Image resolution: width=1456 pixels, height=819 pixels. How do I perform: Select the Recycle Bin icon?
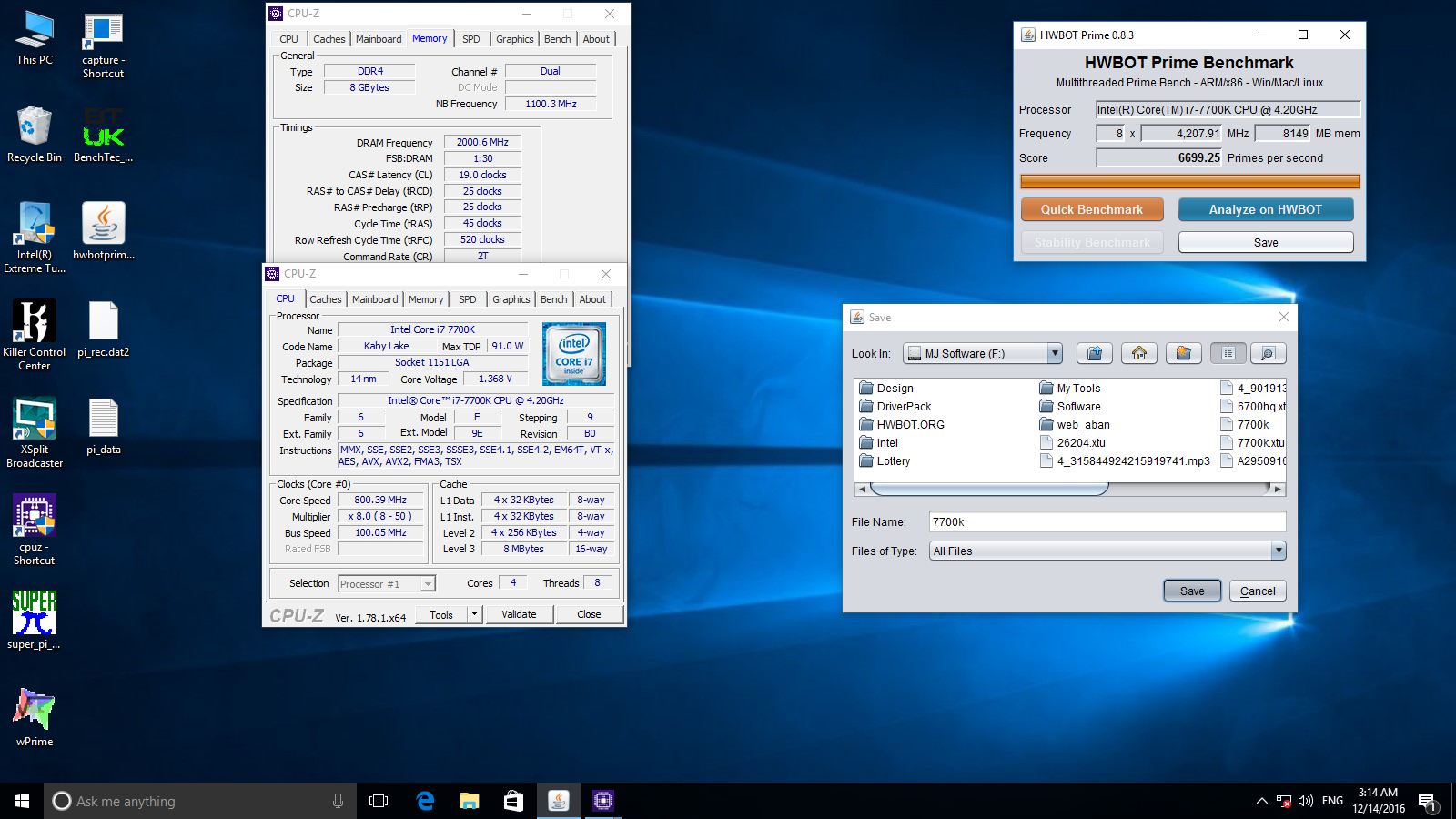(35, 135)
